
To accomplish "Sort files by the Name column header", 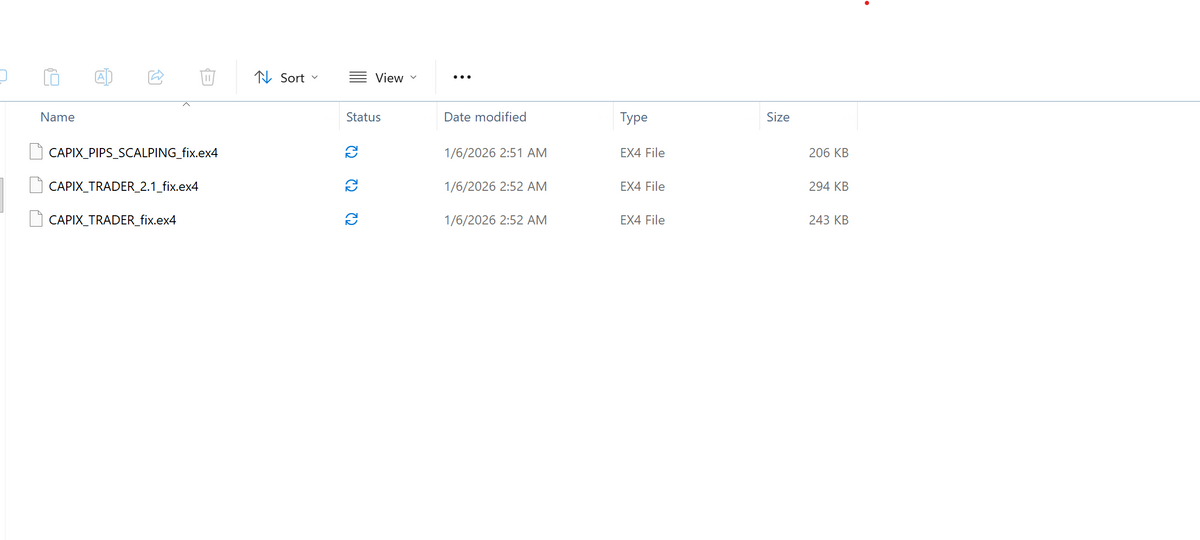I will pyautogui.click(x=58, y=117).
